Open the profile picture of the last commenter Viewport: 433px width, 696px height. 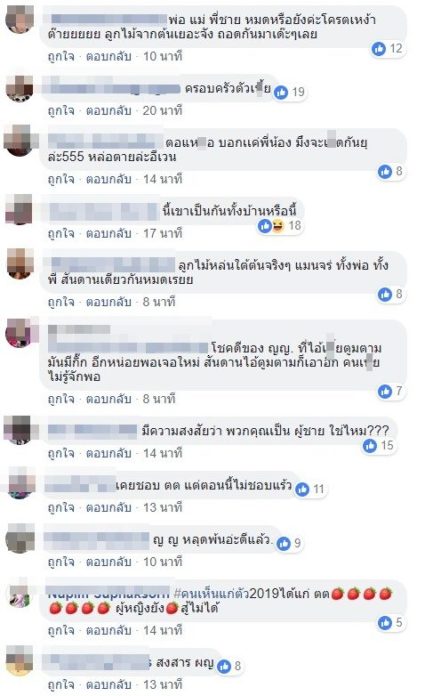[20, 660]
